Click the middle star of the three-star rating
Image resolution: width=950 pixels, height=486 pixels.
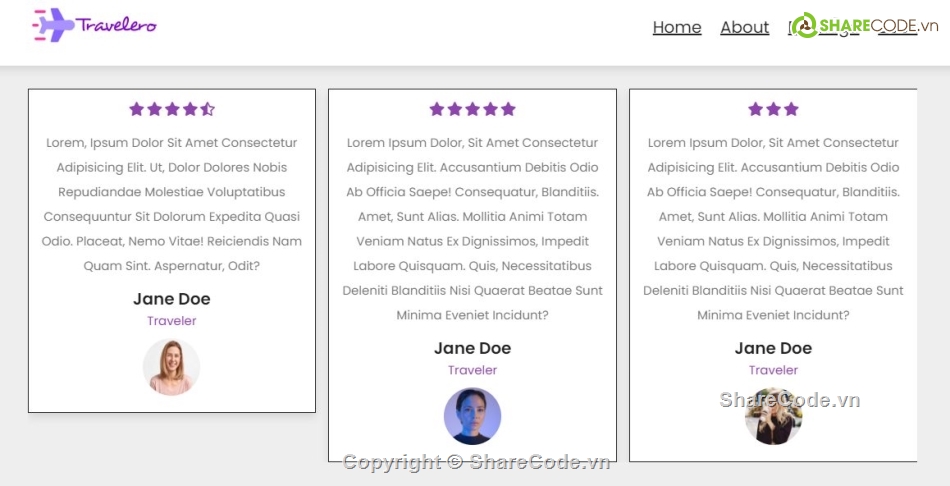point(774,109)
